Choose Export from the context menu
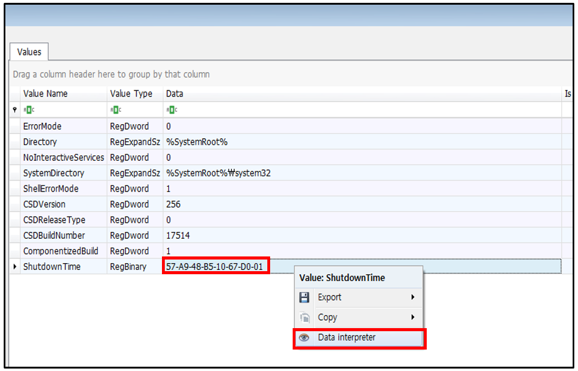578x371 pixels. [359, 297]
